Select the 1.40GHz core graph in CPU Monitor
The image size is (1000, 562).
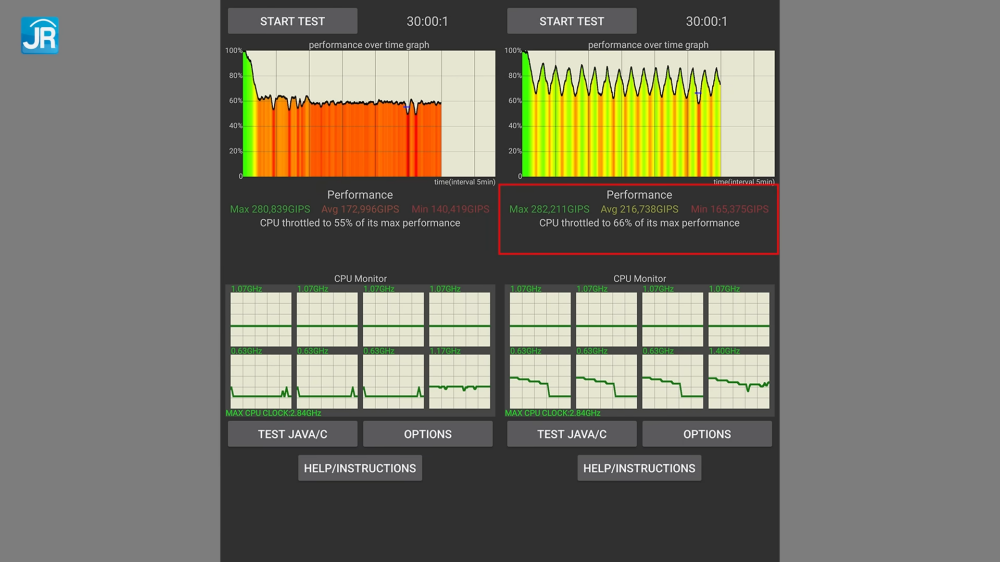[x=739, y=381]
